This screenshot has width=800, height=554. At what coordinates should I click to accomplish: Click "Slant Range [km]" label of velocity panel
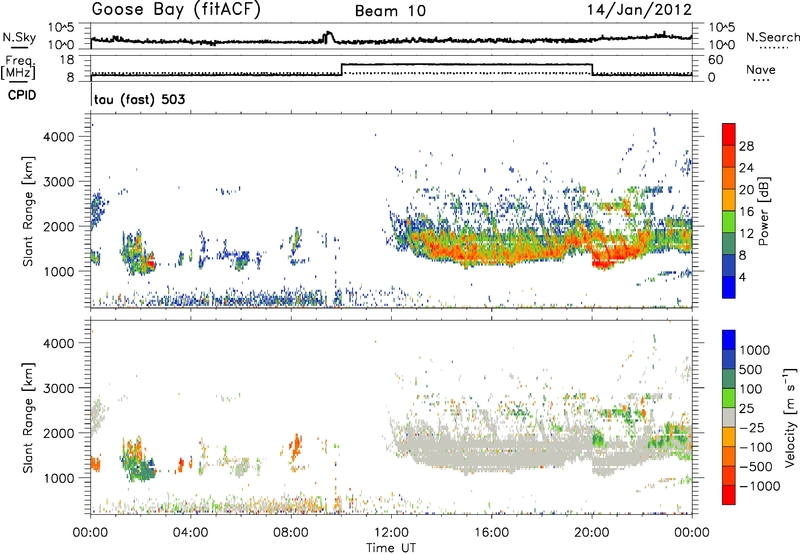28,418
